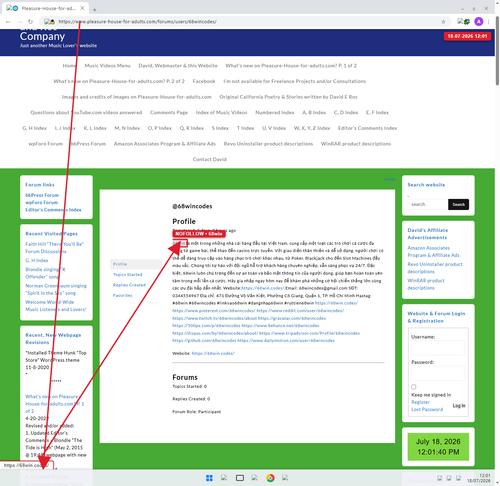Open Music Videos Menu item

click(107, 66)
